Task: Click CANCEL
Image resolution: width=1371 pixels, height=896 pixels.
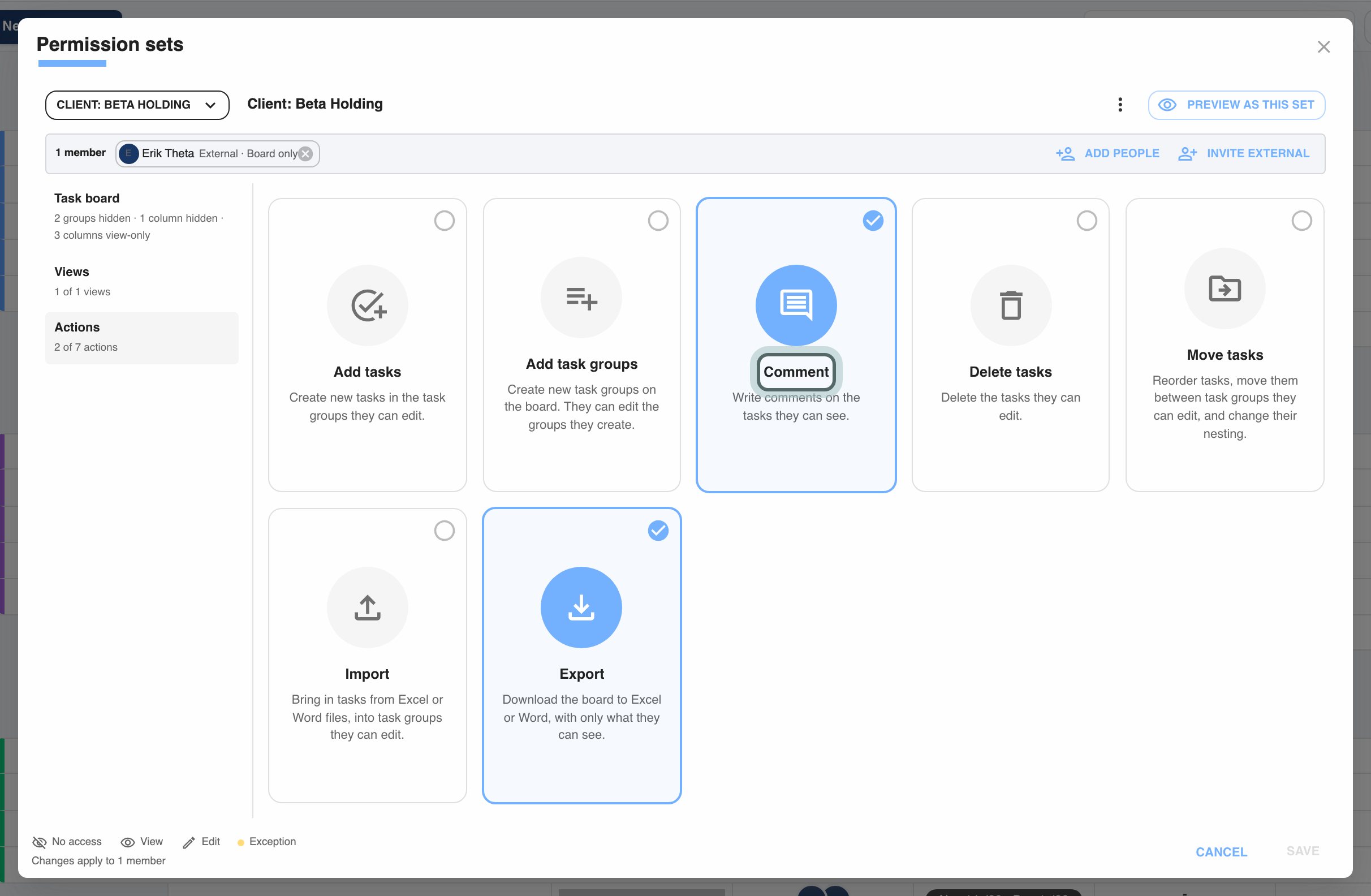Action: pos(1221,851)
